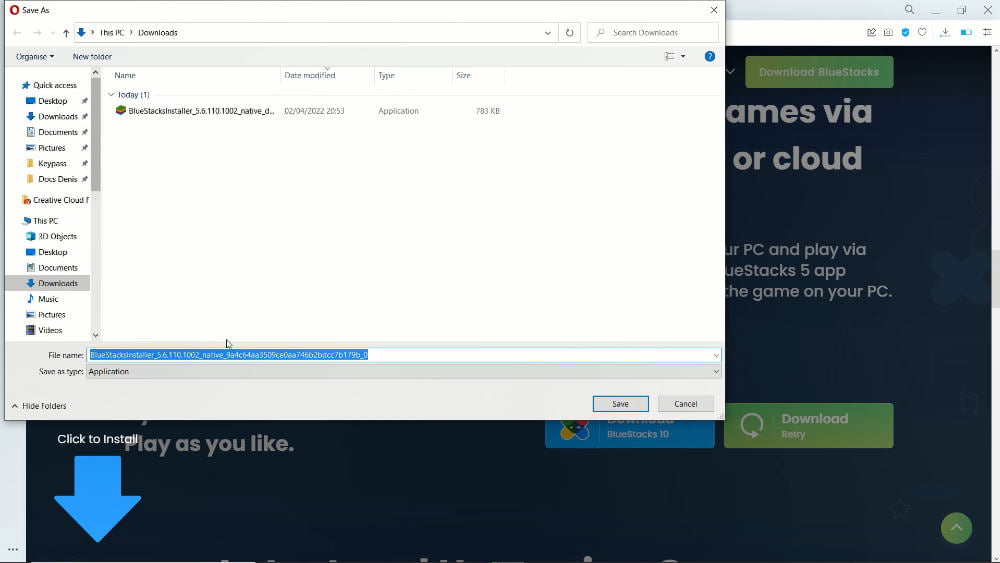Open Desktop under This PC
This screenshot has height=563, width=1000.
pos(52,252)
